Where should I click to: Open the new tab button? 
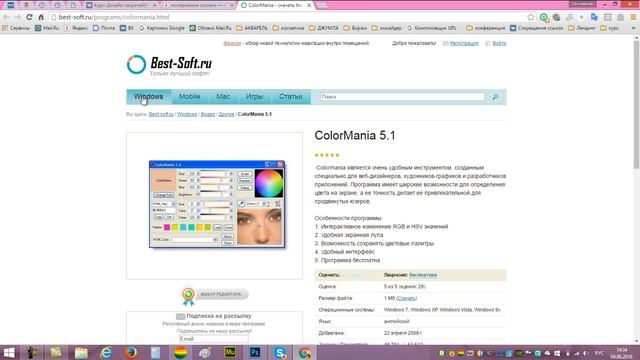point(322,5)
